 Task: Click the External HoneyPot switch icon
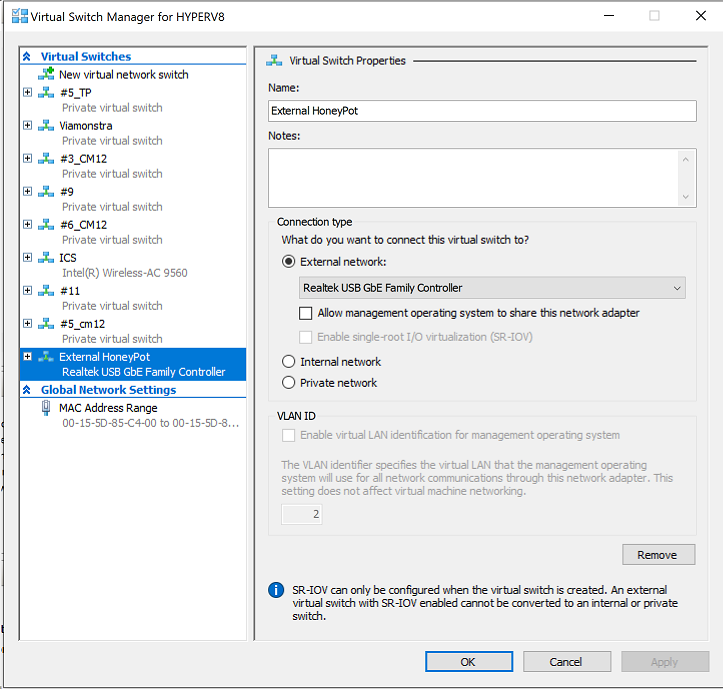pyautogui.click(x=46, y=356)
